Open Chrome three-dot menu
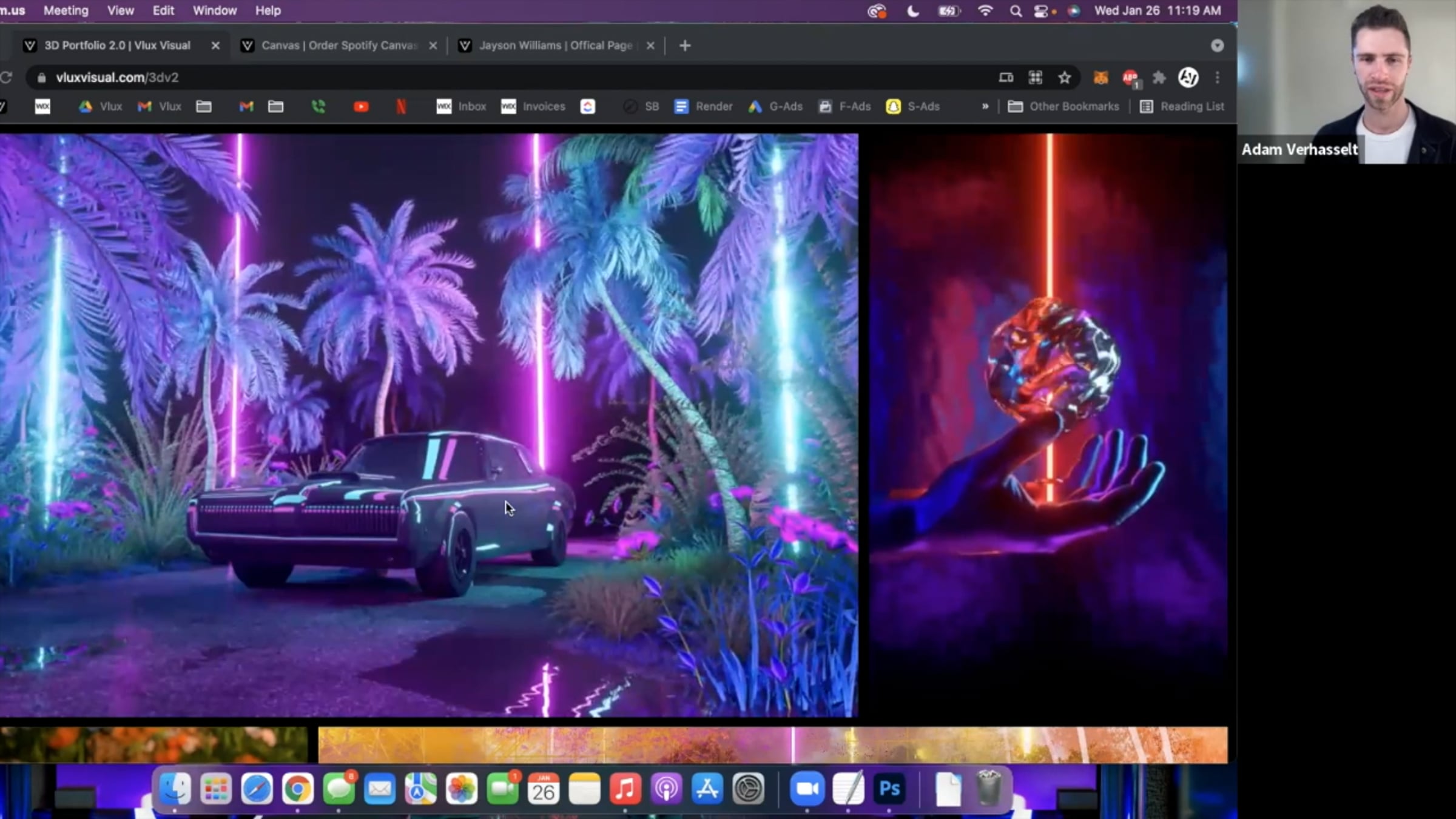 pyautogui.click(x=1217, y=78)
